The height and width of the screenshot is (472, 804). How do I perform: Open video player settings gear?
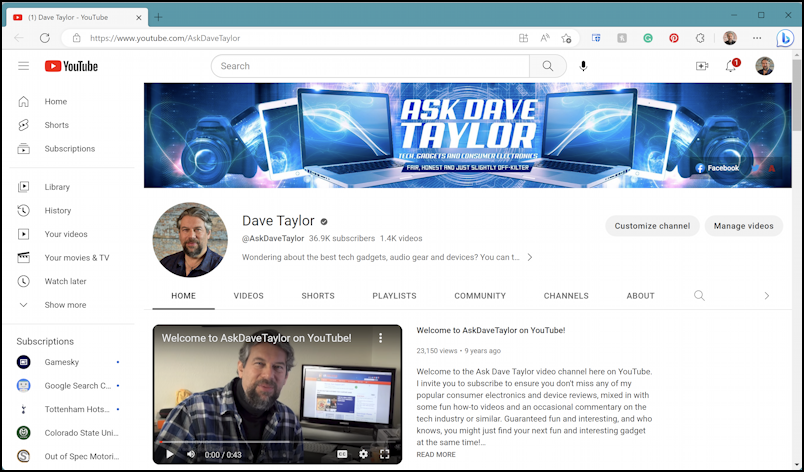pyautogui.click(x=364, y=454)
